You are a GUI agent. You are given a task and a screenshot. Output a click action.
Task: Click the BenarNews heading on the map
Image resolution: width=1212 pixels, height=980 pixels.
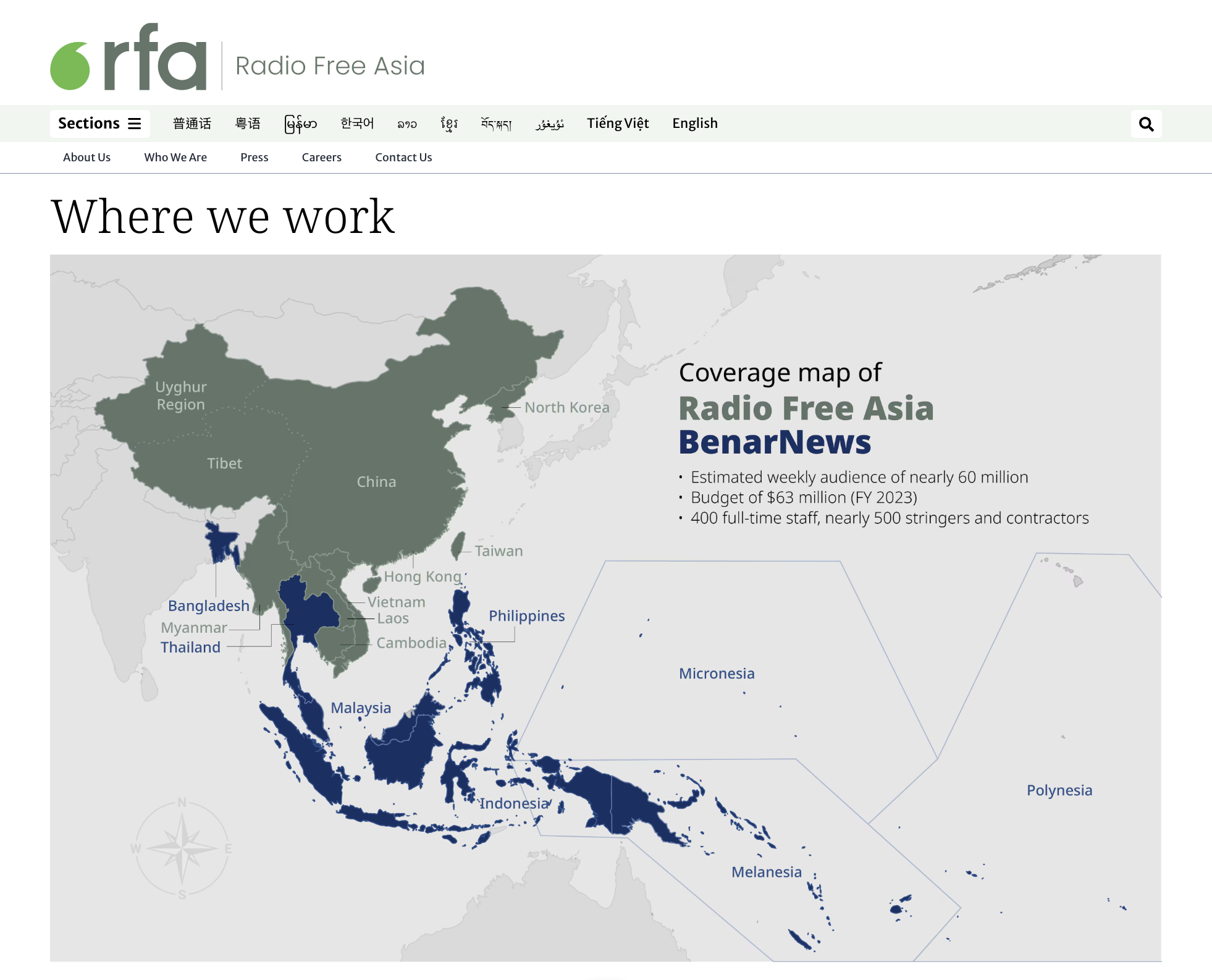click(775, 442)
